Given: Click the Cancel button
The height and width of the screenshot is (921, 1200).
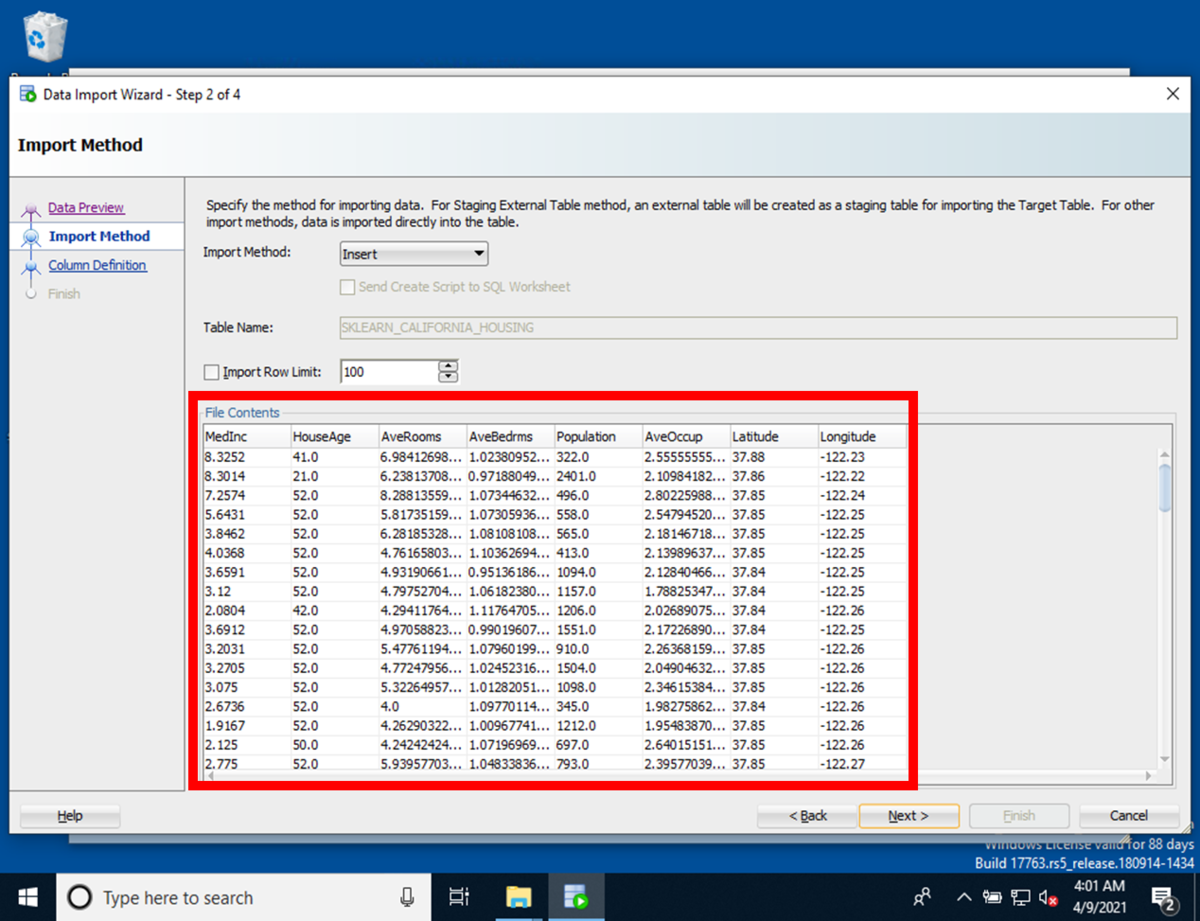Looking at the screenshot, I should [1129, 816].
